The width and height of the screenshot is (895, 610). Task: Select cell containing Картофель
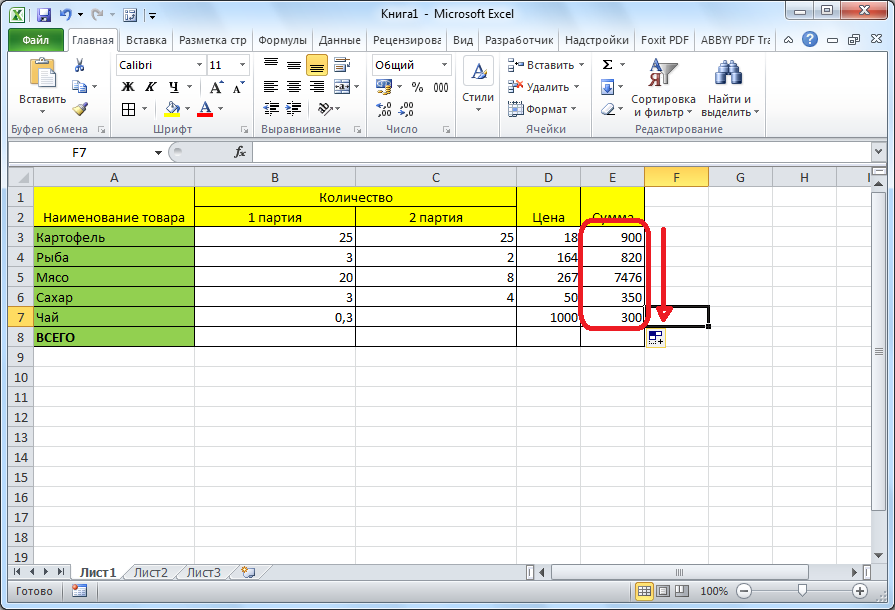click(114, 237)
